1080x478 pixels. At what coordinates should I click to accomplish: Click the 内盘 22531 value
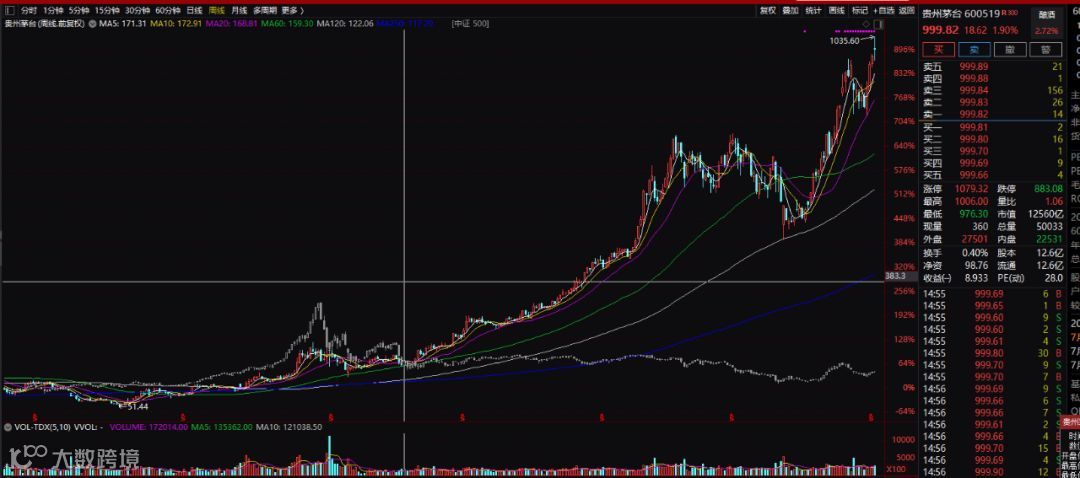(1050, 238)
